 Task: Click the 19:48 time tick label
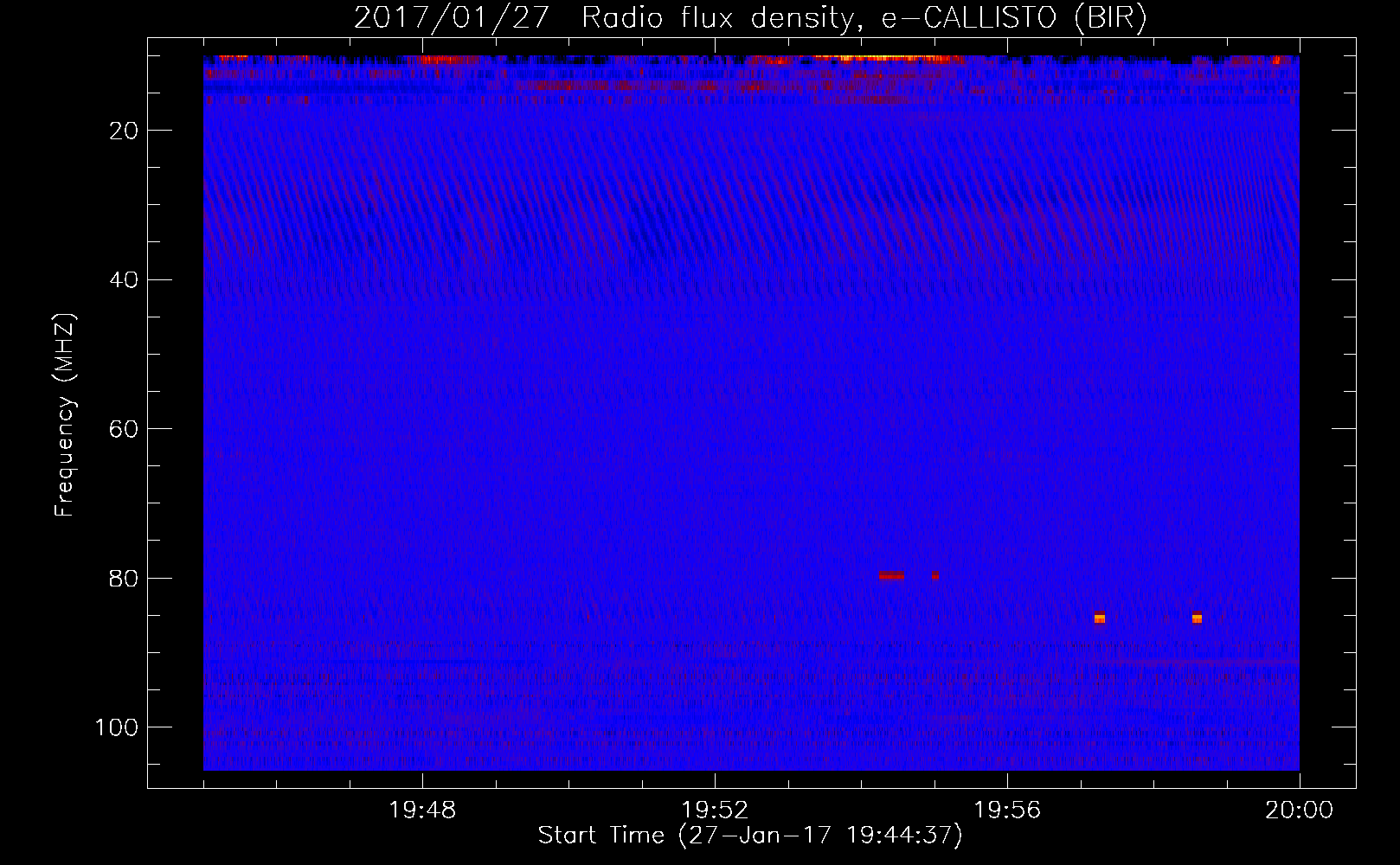pos(422,811)
